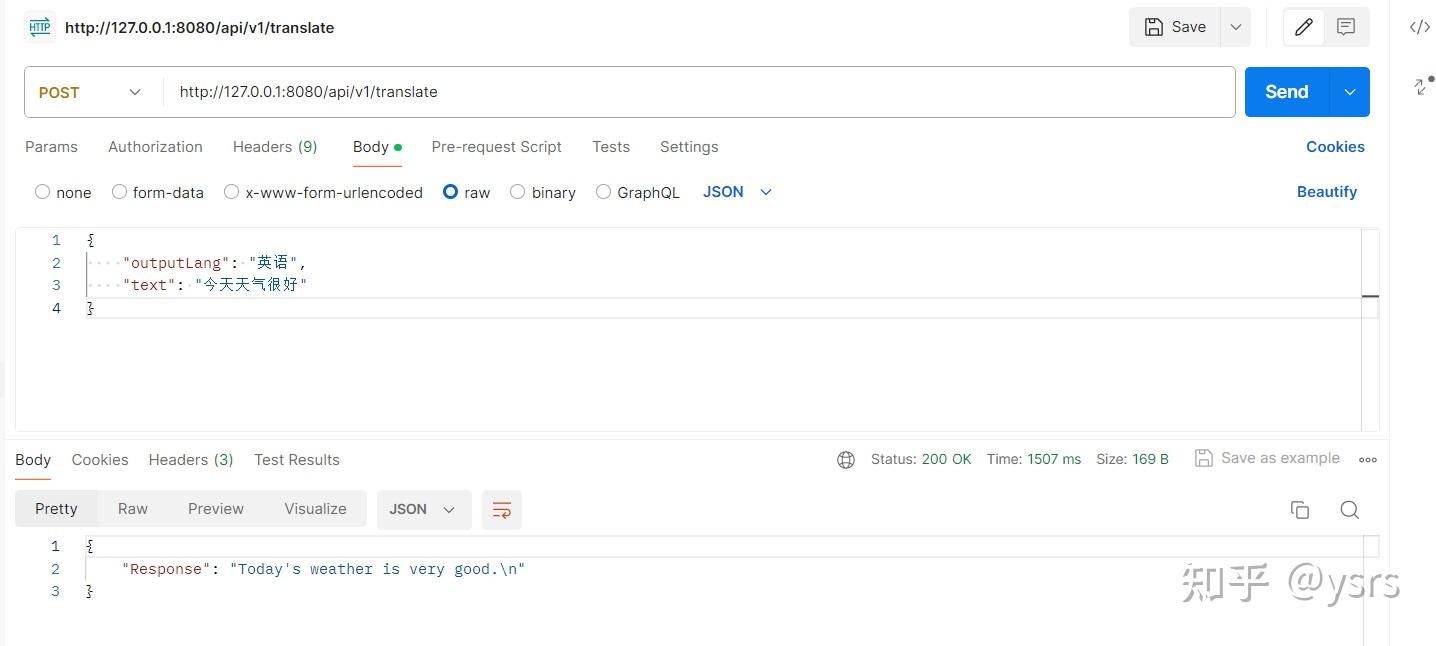Click the Beautify link
Image resolution: width=1436 pixels, height=646 pixels.
click(1326, 192)
